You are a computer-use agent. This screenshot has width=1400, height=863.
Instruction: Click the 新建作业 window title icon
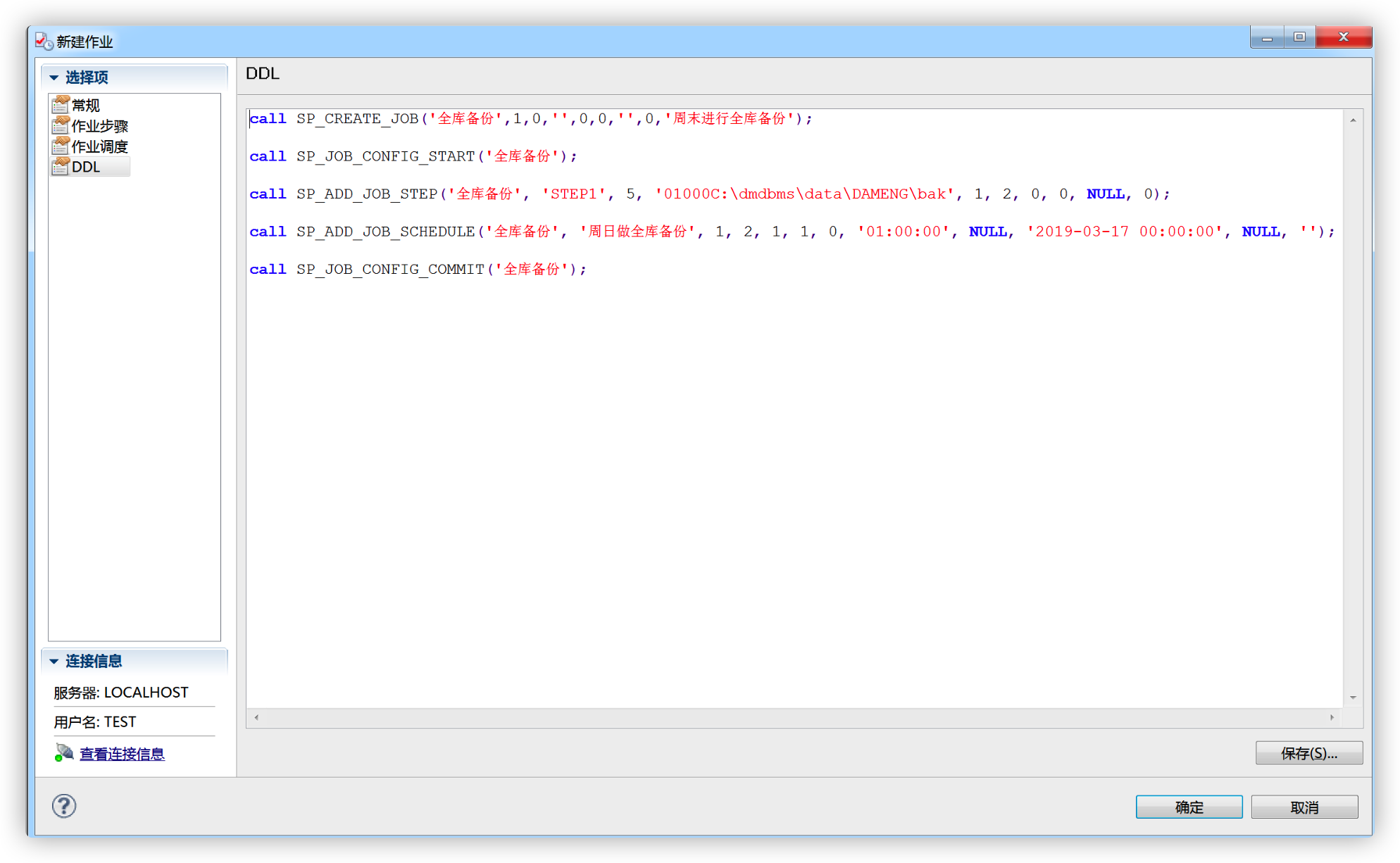[44, 42]
